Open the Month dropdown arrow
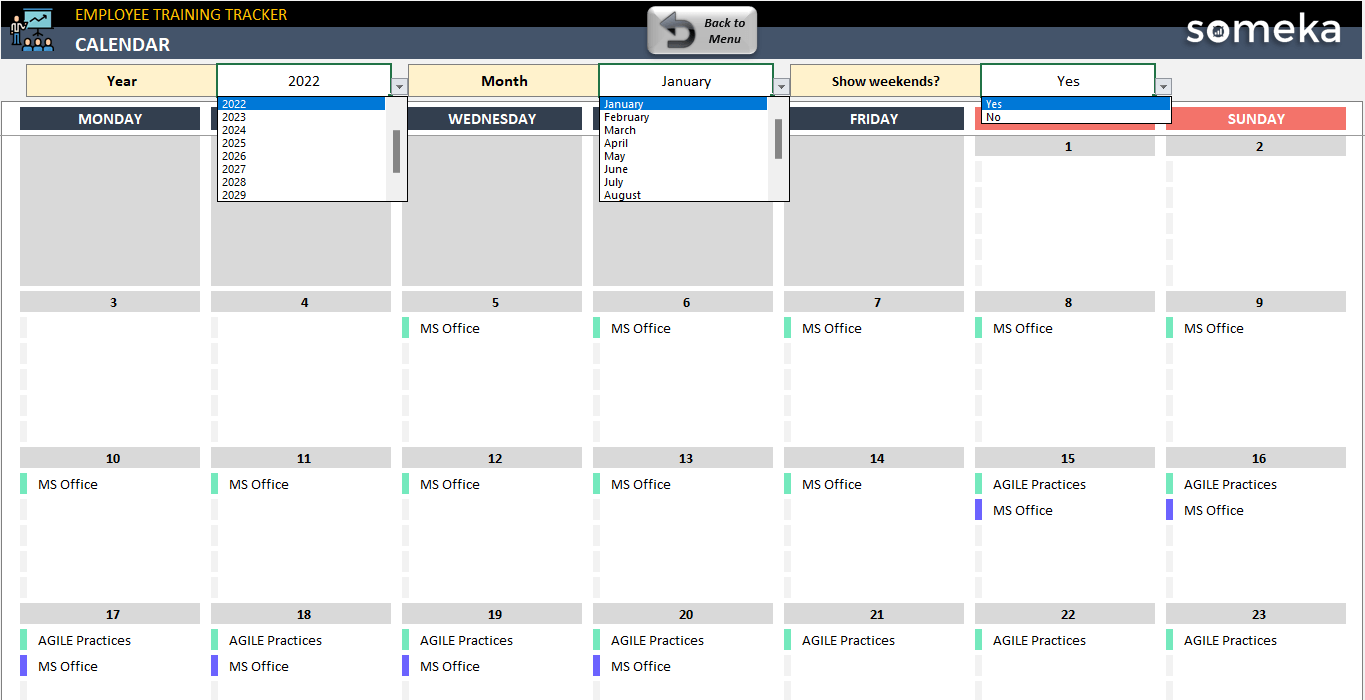The image size is (1365, 700). (x=781, y=86)
